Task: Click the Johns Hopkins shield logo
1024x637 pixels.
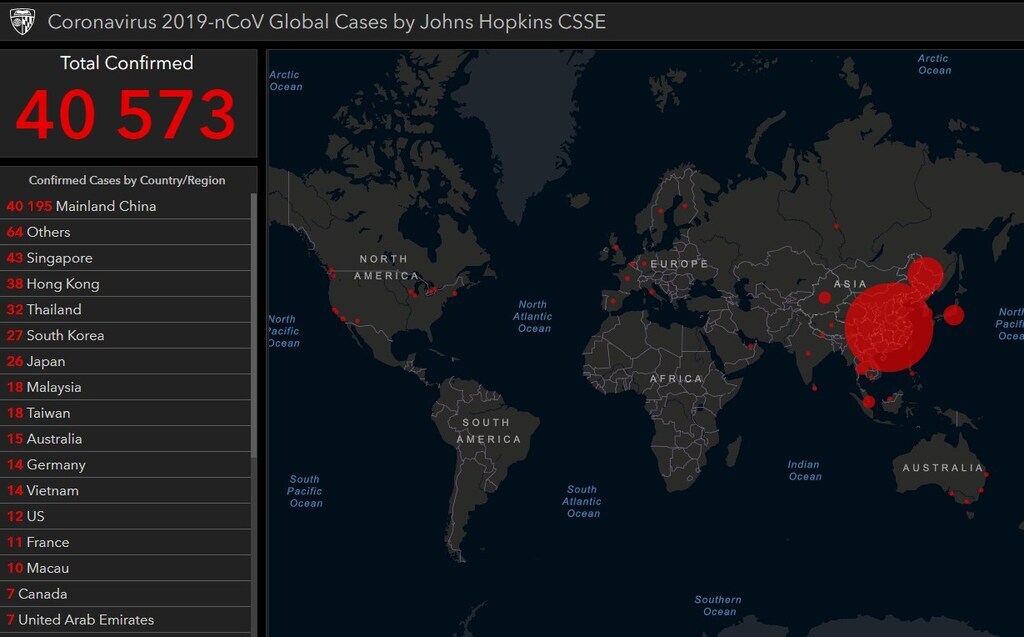Action: click(x=22, y=21)
